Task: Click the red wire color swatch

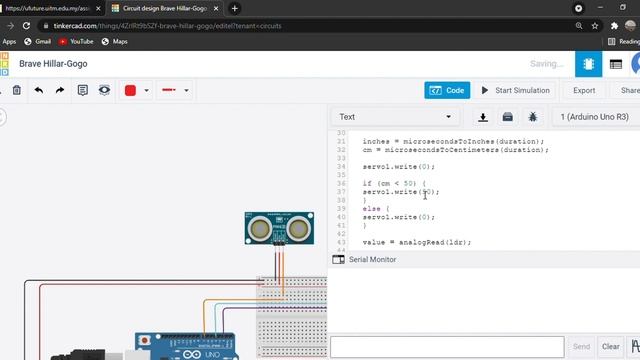Action: point(130,90)
